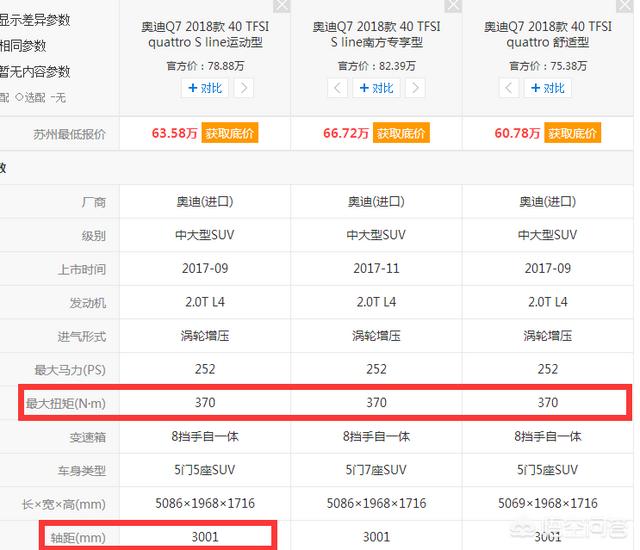Image resolution: width=640 pixels, height=550 pixels.
Task: Open 奥迪Q7 quattro S line运动型 title link
Action: click(205, 34)
